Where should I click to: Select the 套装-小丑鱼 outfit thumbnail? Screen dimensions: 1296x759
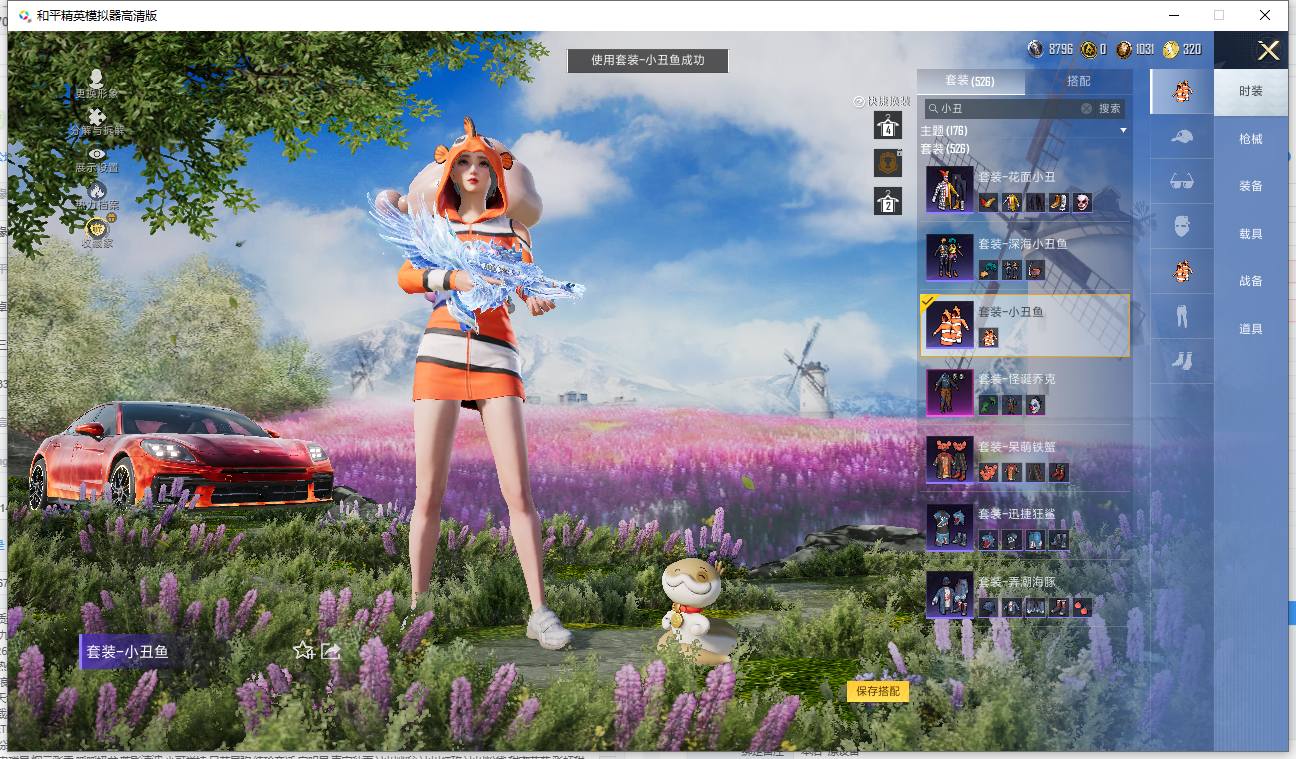[x=949, y=324]
